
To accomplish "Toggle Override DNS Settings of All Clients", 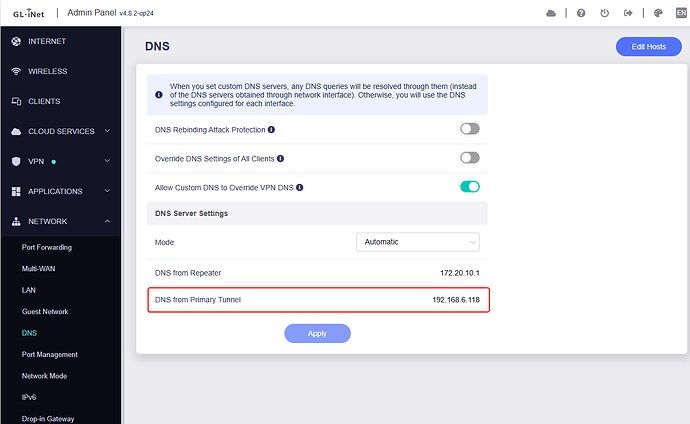I will pos(469,158).
